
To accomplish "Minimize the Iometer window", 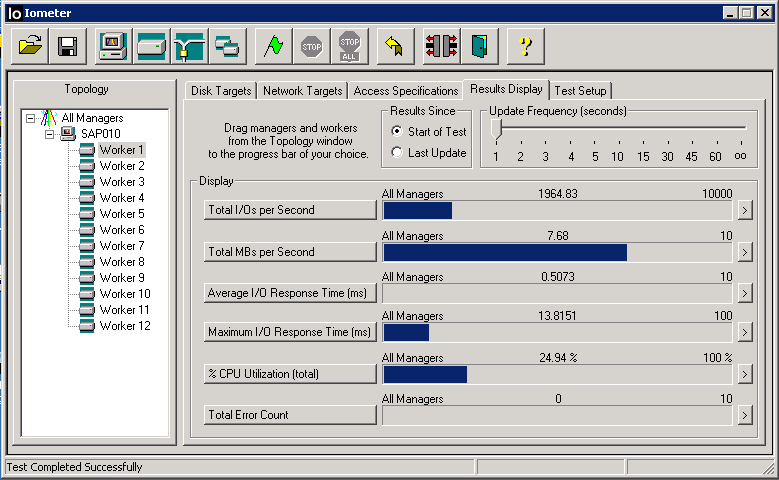I will point(730,13).
